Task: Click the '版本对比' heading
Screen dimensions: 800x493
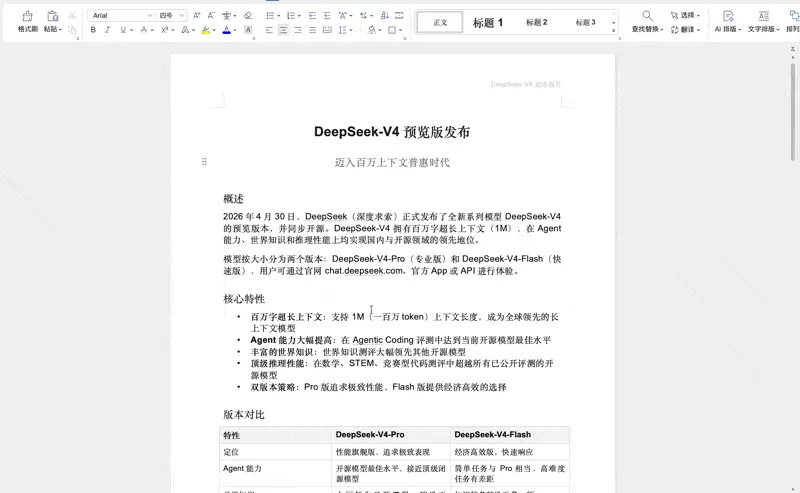Action: [244, 414]
